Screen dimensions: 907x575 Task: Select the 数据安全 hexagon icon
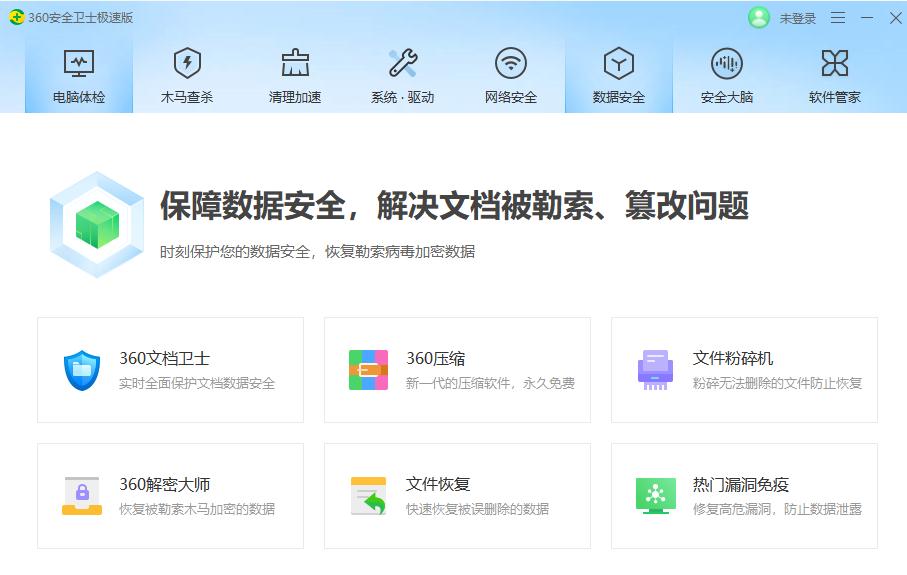point(619,63)
